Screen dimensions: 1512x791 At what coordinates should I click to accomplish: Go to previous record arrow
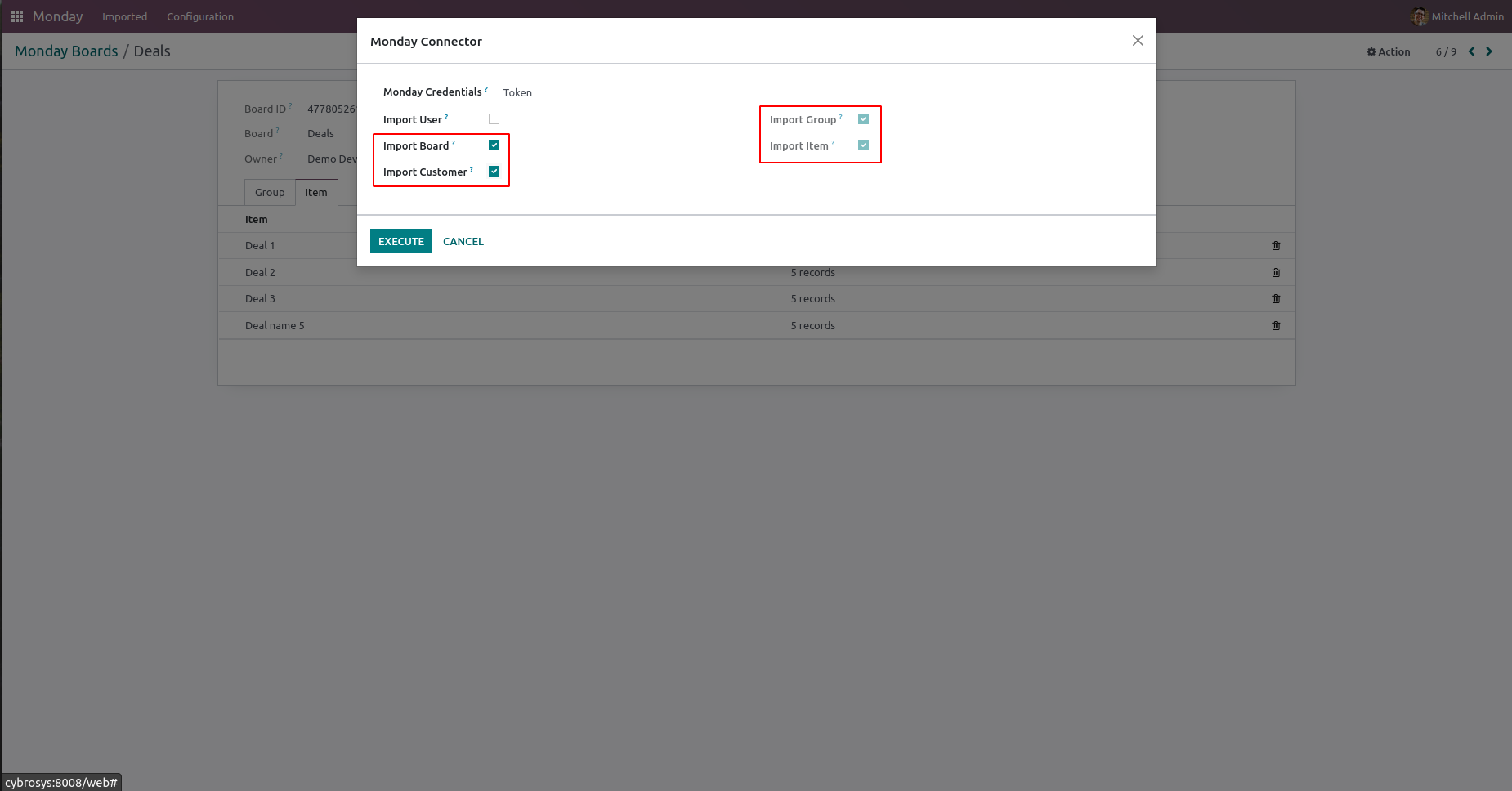pos(1472,51)
